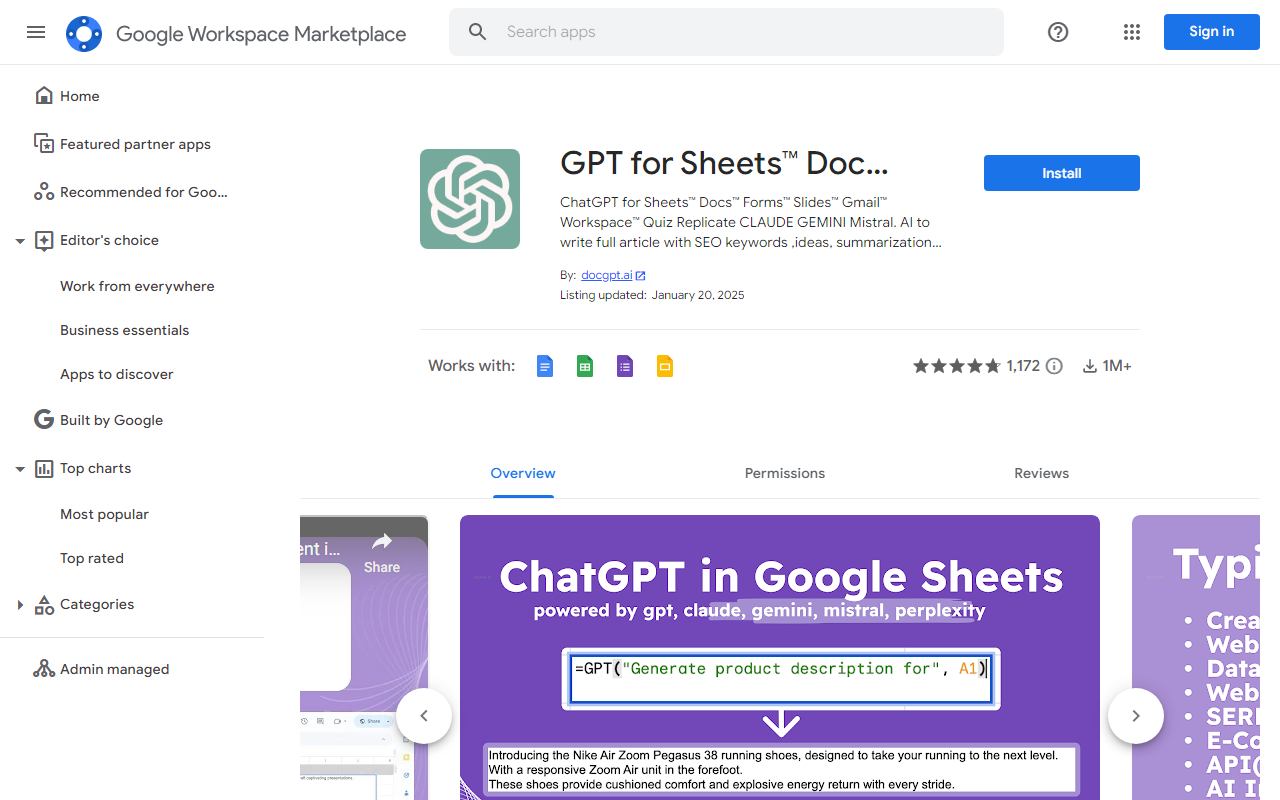Click the '1,172' ratings count

tap(1023, 366)
